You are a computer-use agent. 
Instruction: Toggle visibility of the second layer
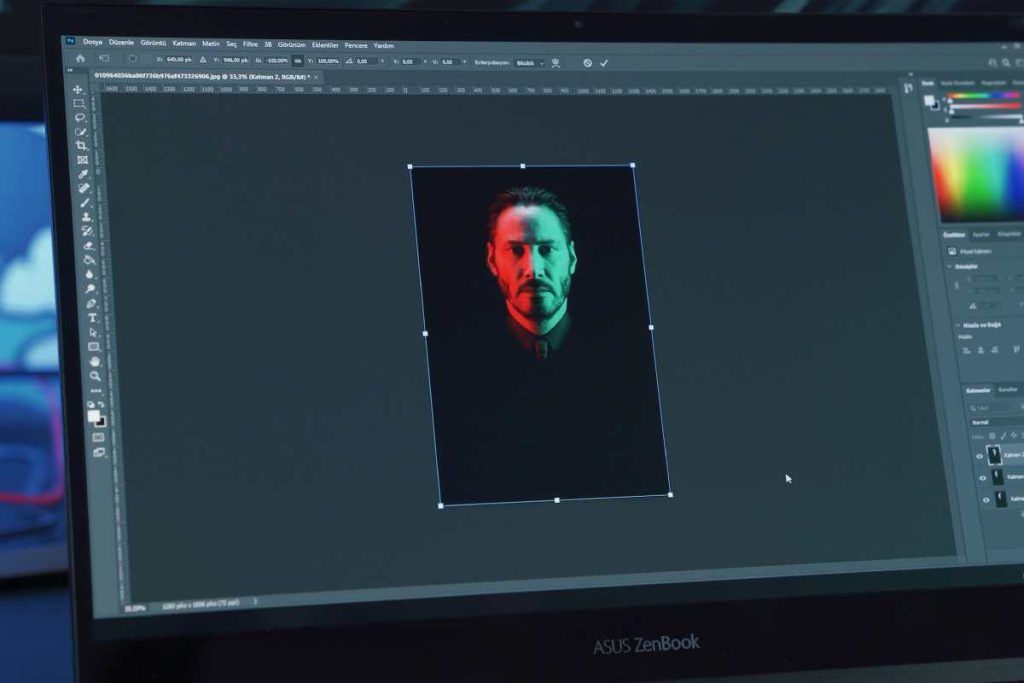click(983, 477)
